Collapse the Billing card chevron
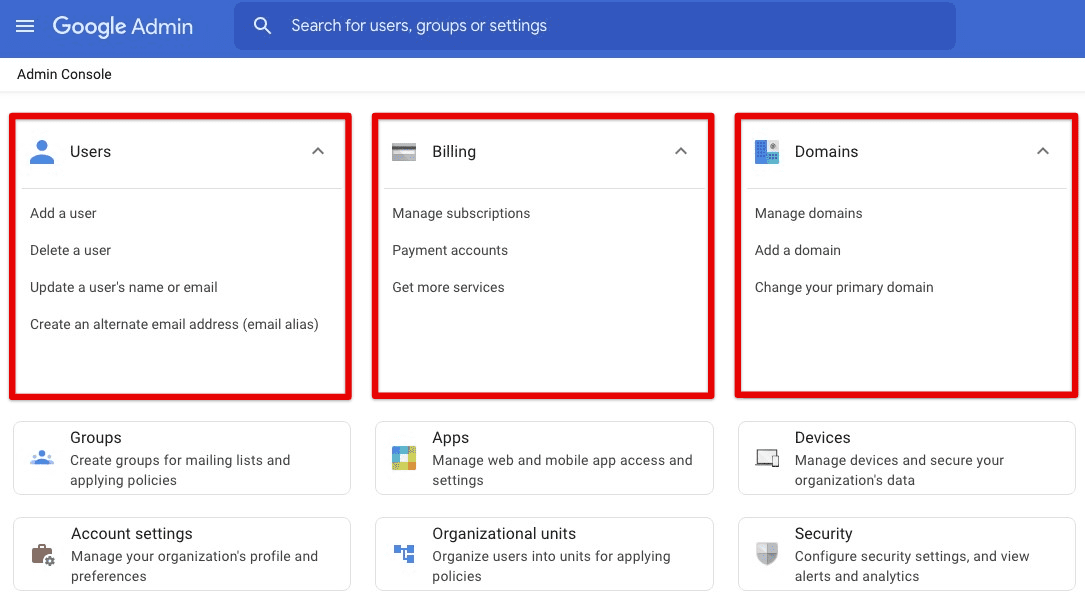The image size is (1085, 599). point(681,151)
